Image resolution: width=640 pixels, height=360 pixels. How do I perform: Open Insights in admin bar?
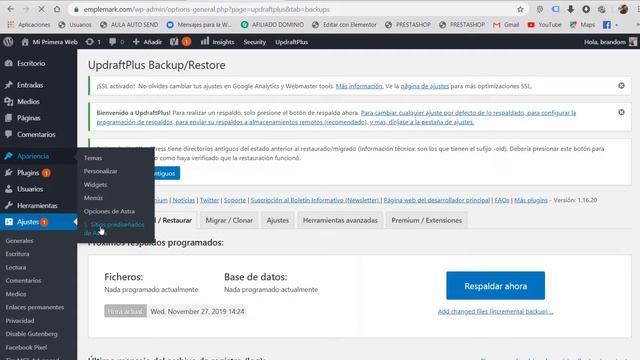(x=218, y=42)
